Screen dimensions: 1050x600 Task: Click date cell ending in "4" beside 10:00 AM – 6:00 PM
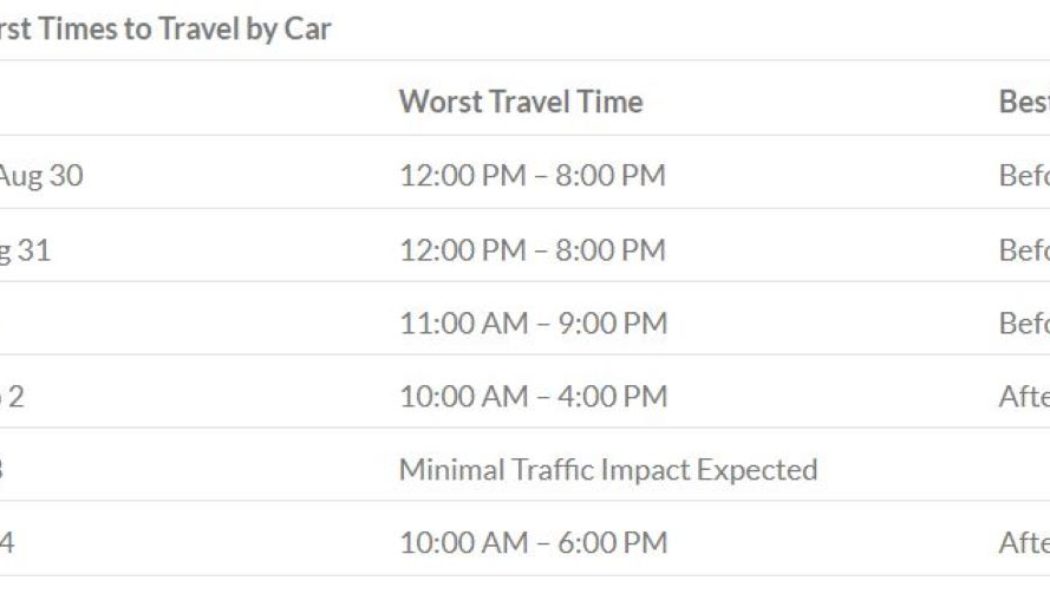(x=8, y=542)
